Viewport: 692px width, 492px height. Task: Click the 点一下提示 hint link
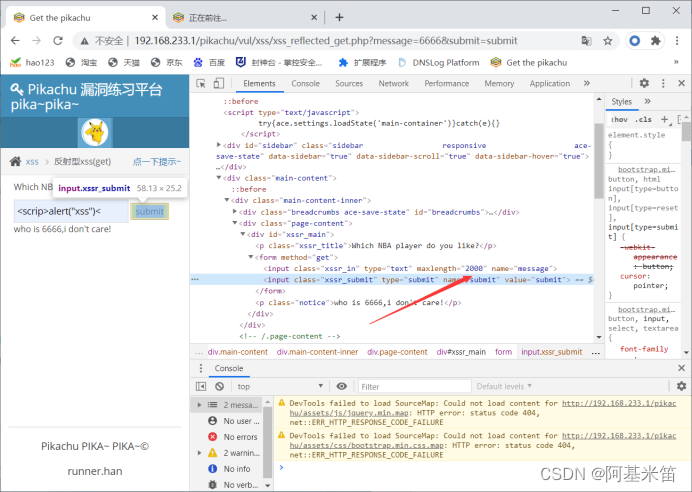tap(157, 161)
